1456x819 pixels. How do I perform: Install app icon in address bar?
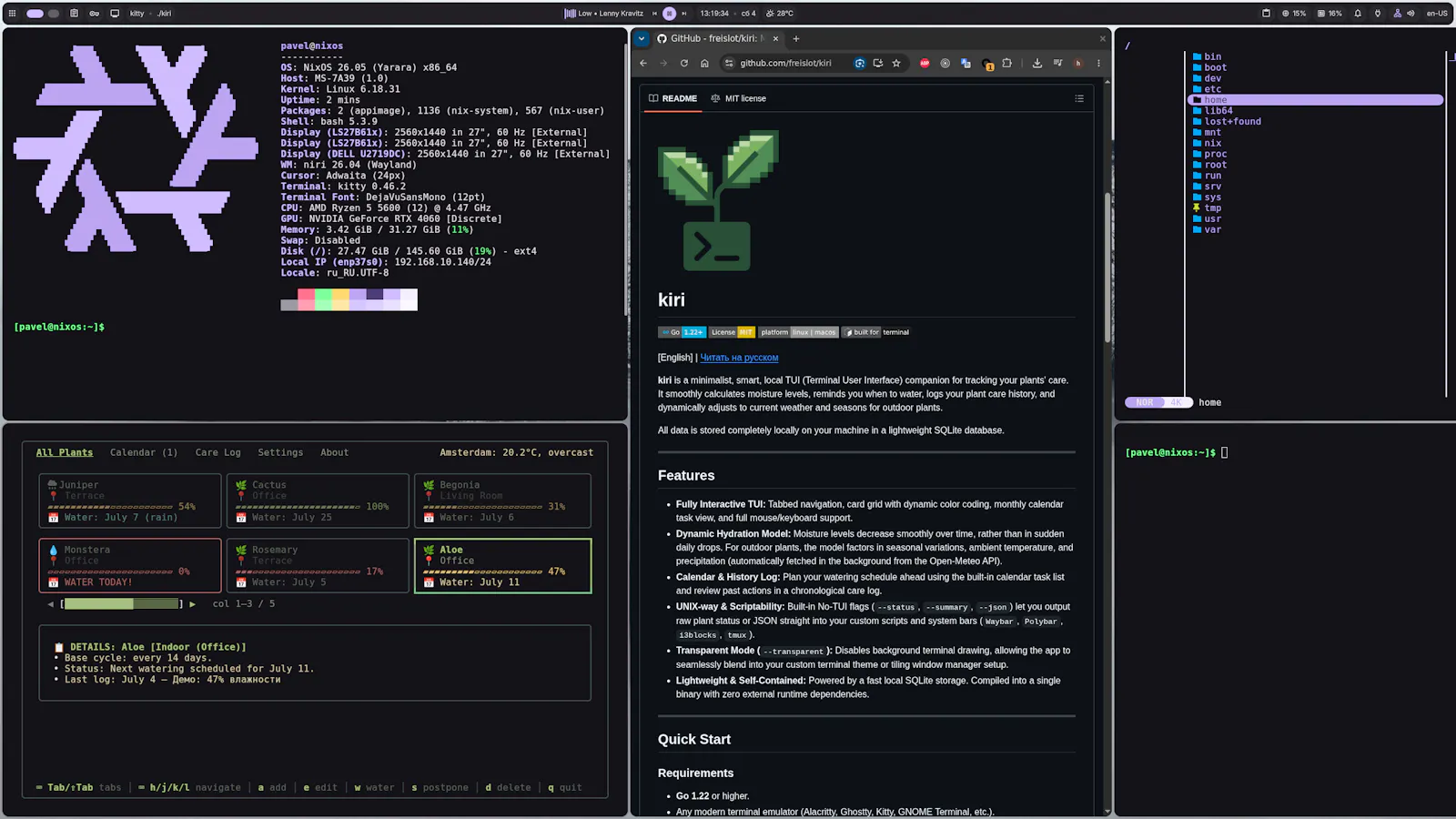click(877, 63)
